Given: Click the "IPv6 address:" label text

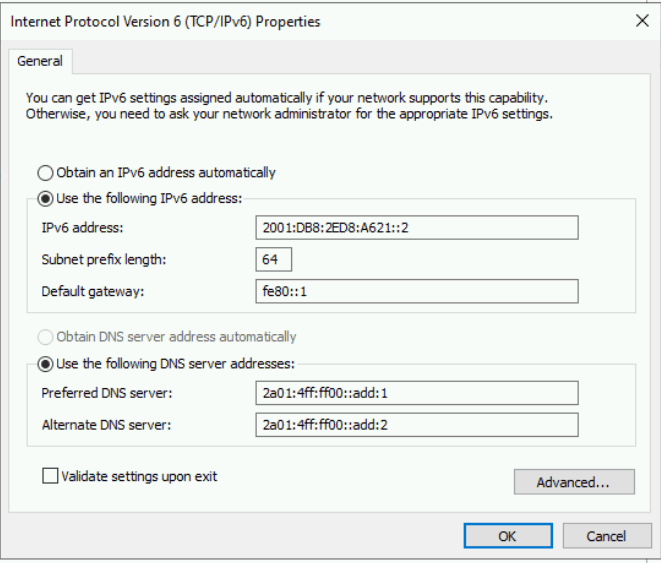Looking at the screenshot, I should 82,228.
